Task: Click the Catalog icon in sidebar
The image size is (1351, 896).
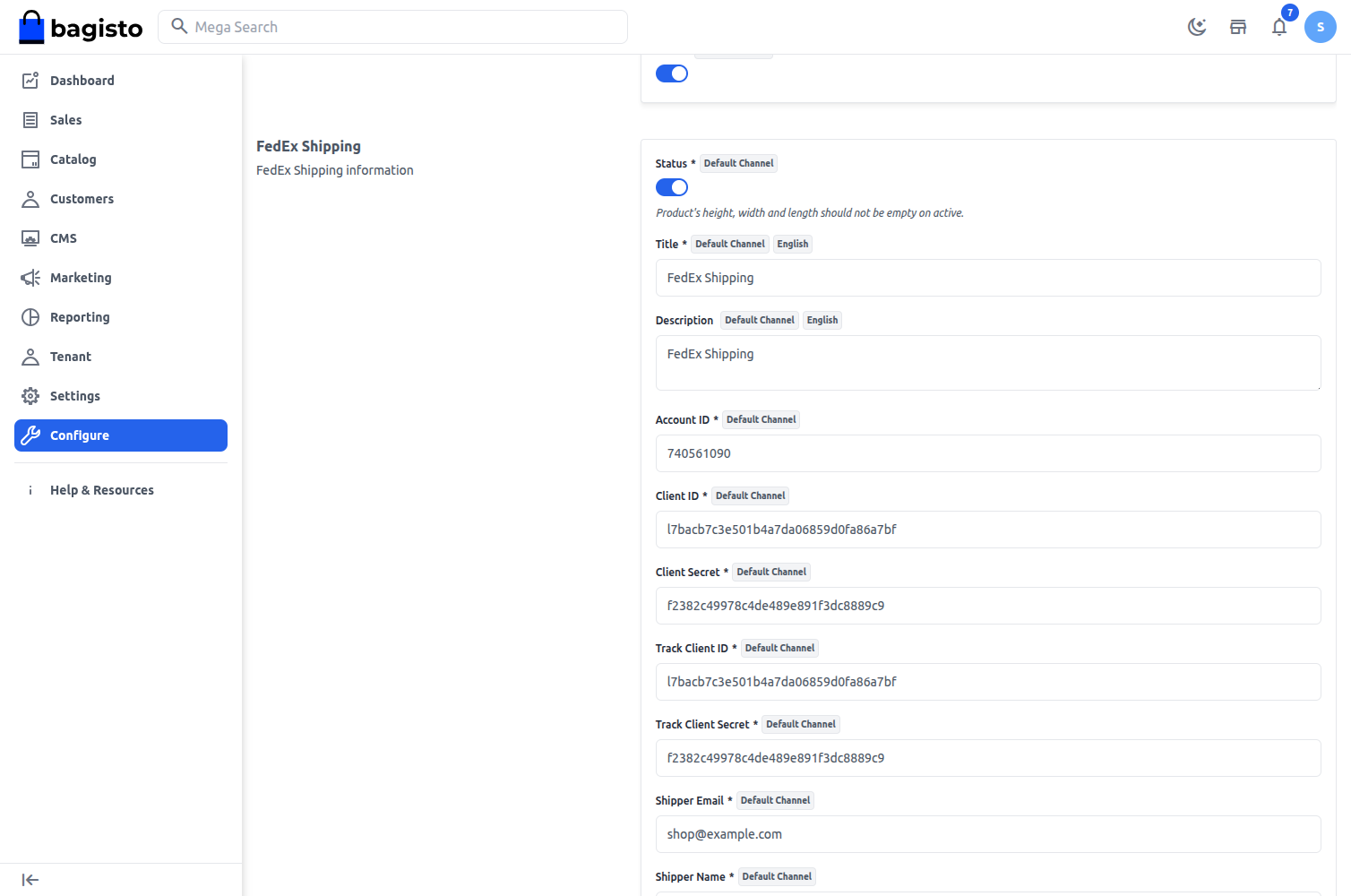Action: [x=30, y=159]
